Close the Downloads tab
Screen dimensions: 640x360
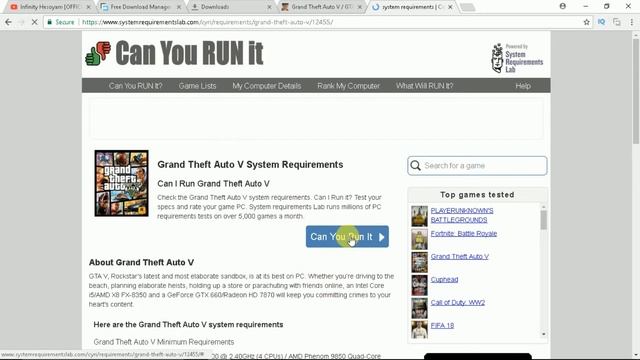point(269,7)
